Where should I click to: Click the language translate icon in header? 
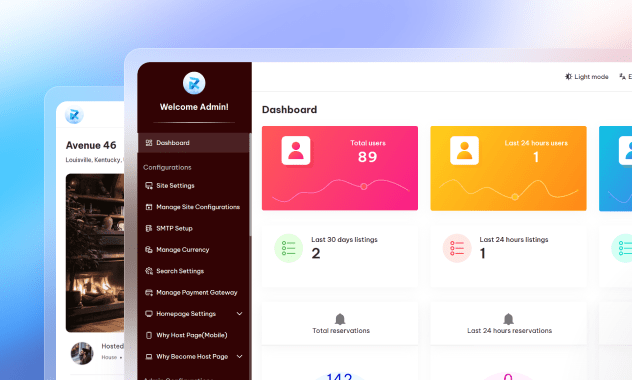pyautogui.click(x=622, y=77)
